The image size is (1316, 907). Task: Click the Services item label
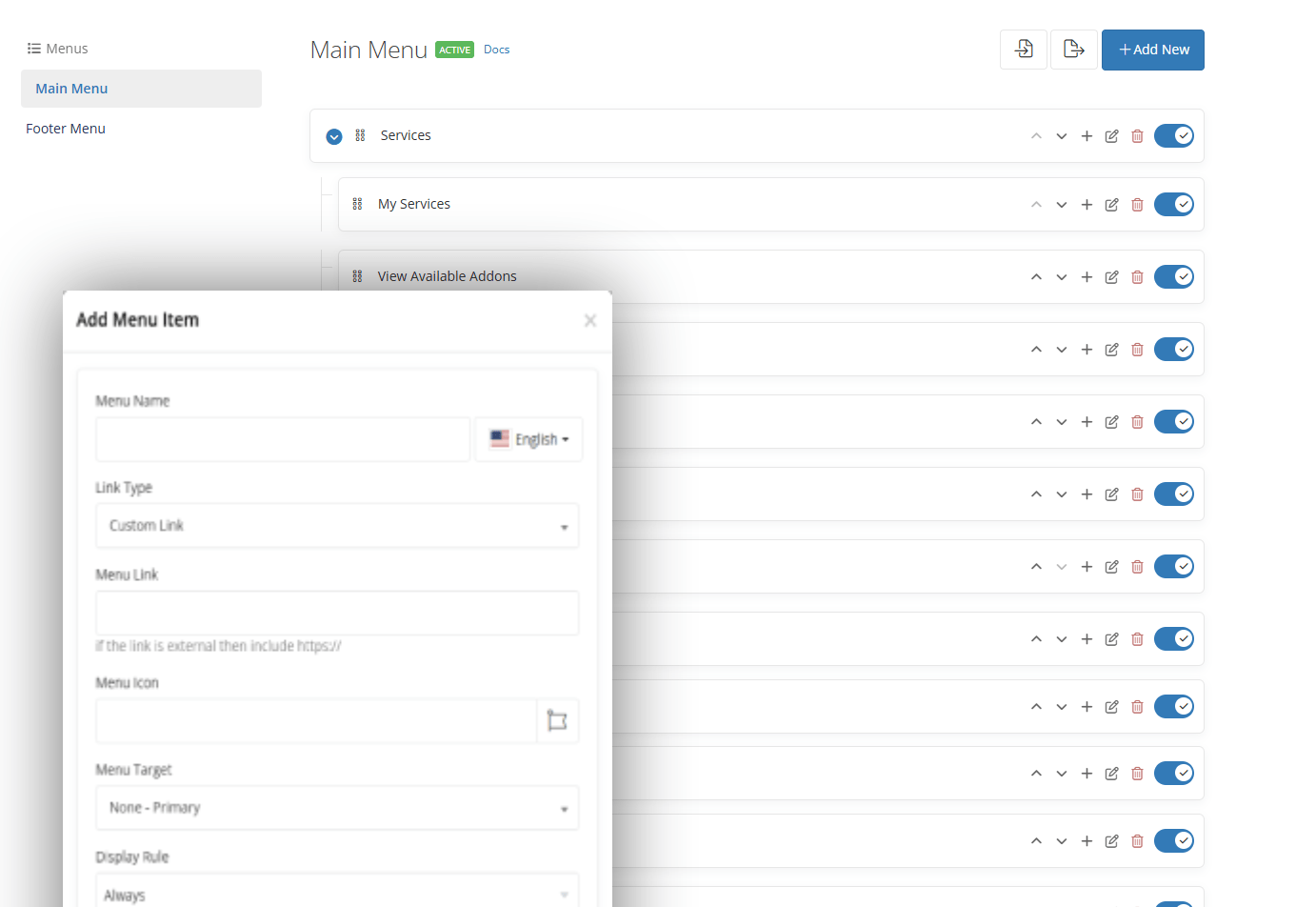tap(406, 135)
